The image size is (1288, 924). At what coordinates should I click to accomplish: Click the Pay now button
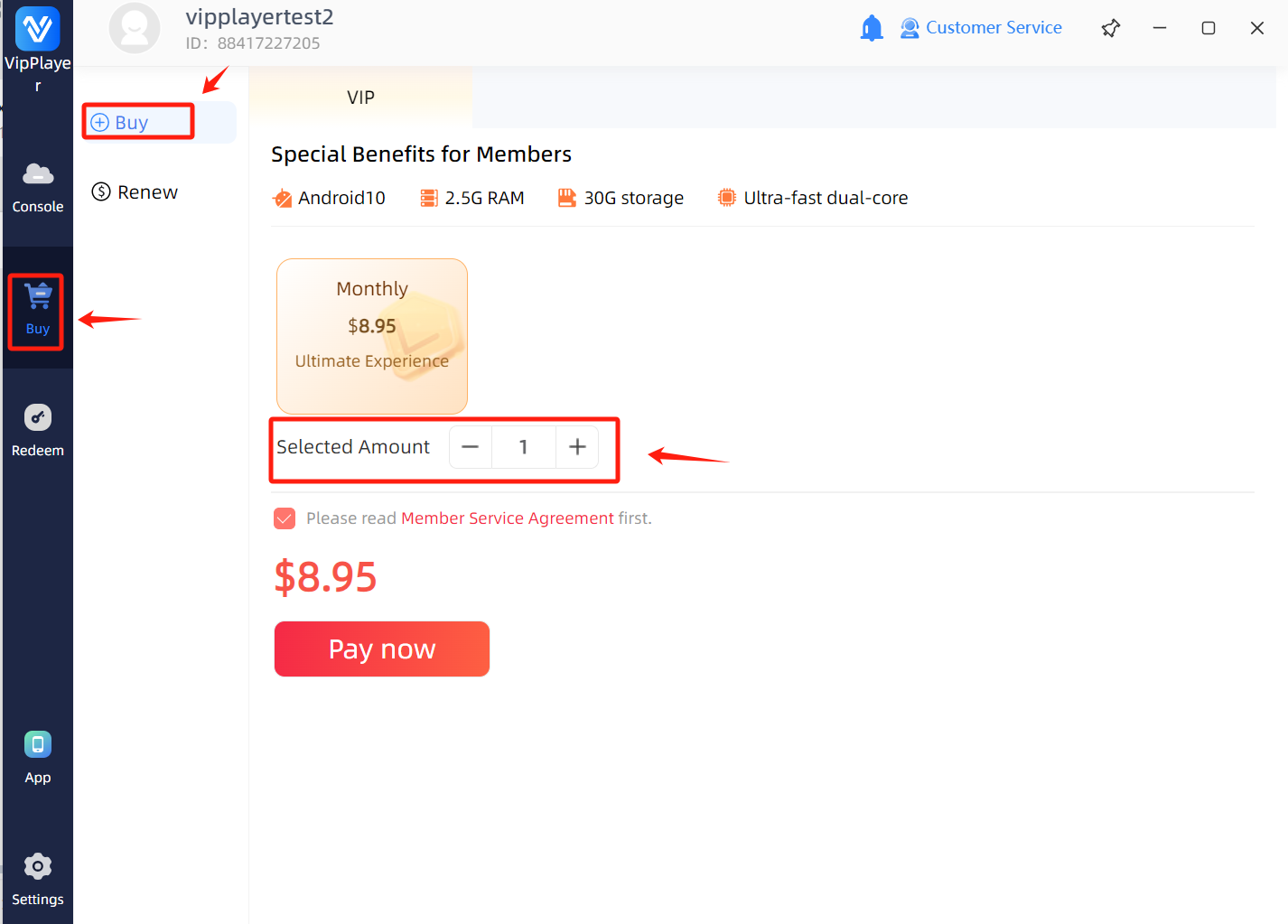[x=382, y=649]
